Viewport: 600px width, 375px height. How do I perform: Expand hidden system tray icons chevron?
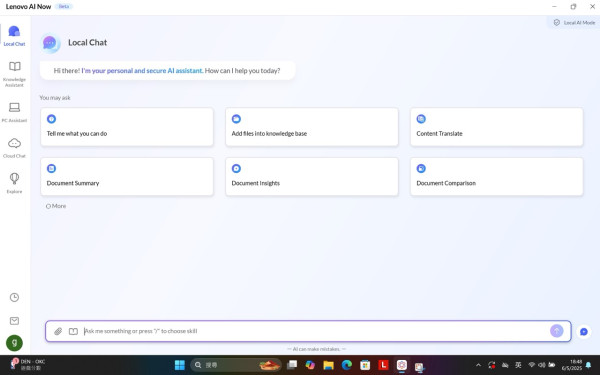tap(478, 365)
